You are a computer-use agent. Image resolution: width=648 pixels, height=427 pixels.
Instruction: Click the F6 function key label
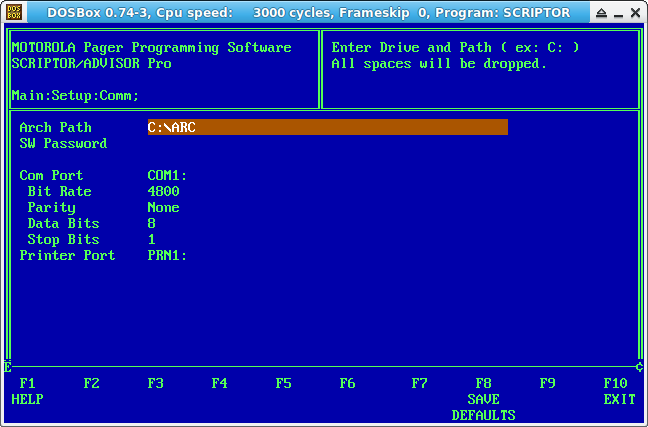pos(348,384)
